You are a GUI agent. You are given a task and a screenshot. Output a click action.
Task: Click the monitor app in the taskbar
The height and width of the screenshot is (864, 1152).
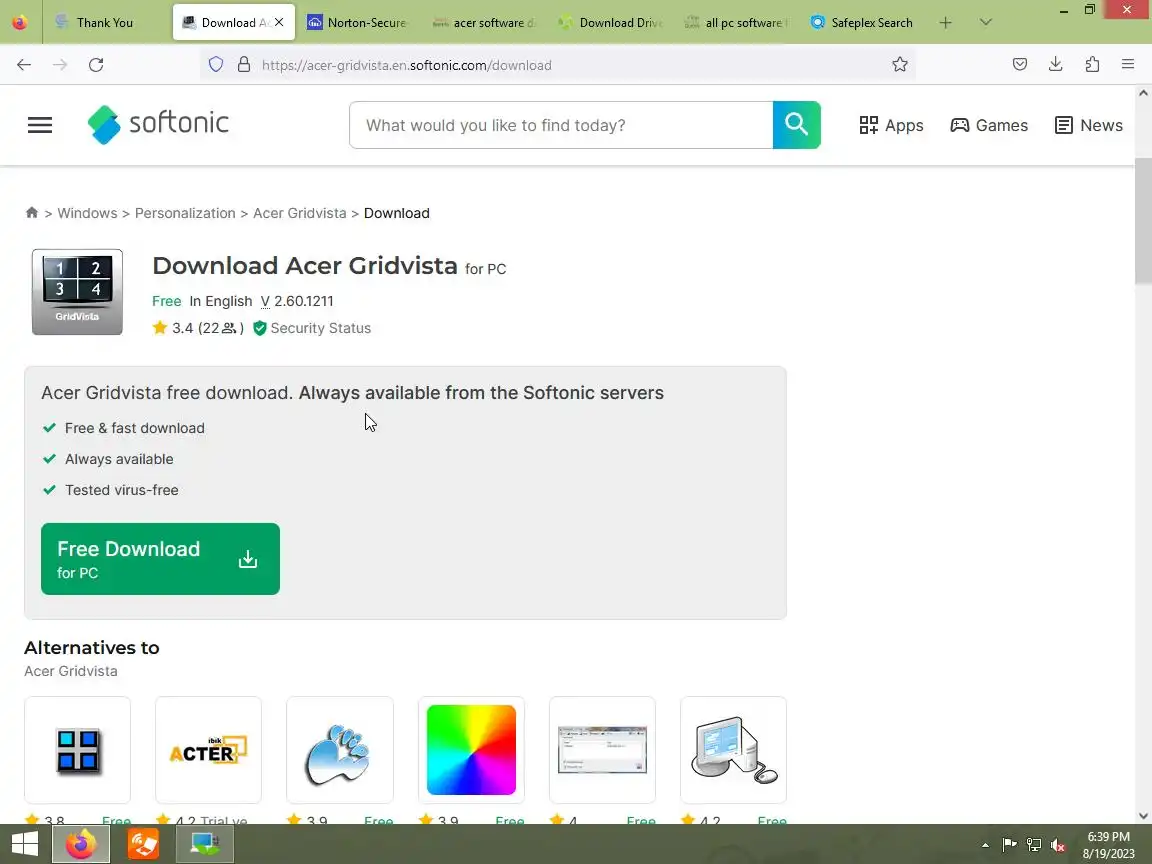pyautogui.click(x=205, y=843)
